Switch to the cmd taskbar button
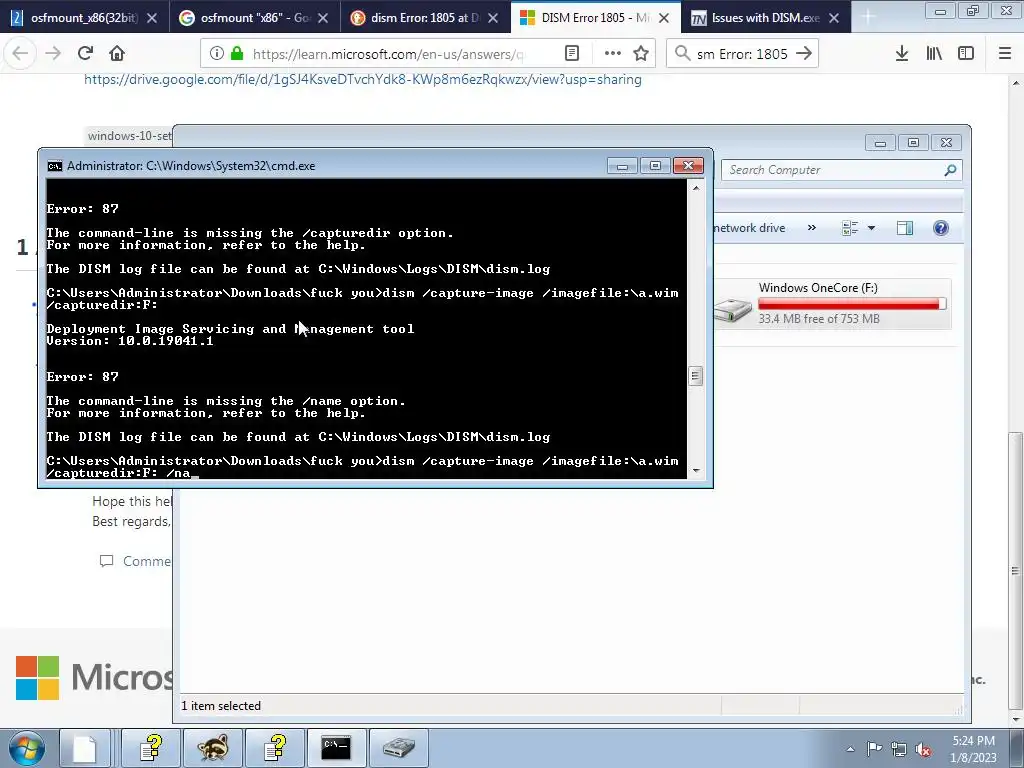Viewport: 1024px width, 768px height. [x=336, y=748]
